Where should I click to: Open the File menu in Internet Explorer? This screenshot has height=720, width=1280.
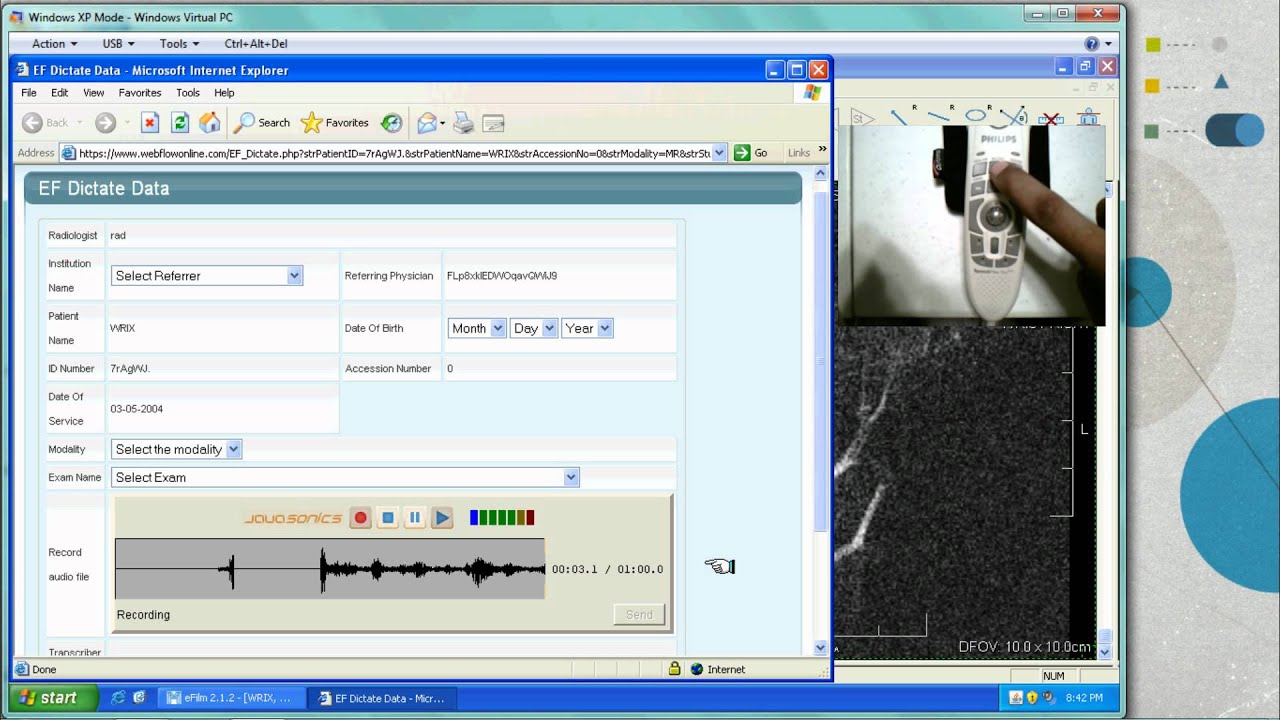(29, 93)
